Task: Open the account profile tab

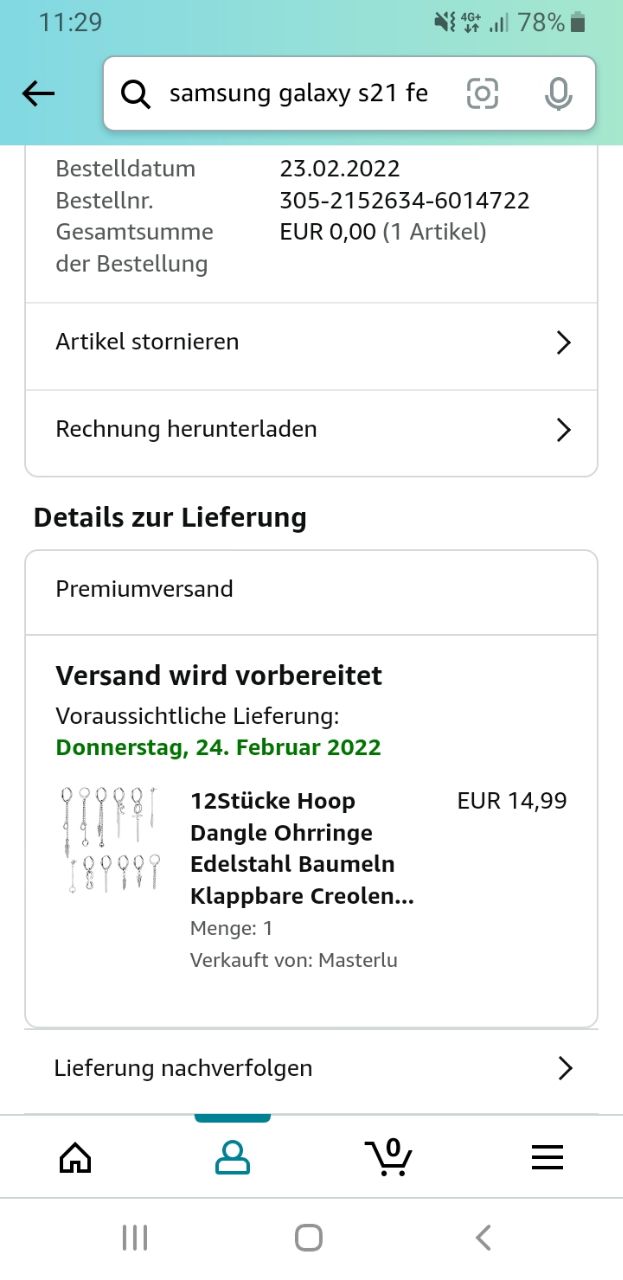Action: (x=232, y=1158)
